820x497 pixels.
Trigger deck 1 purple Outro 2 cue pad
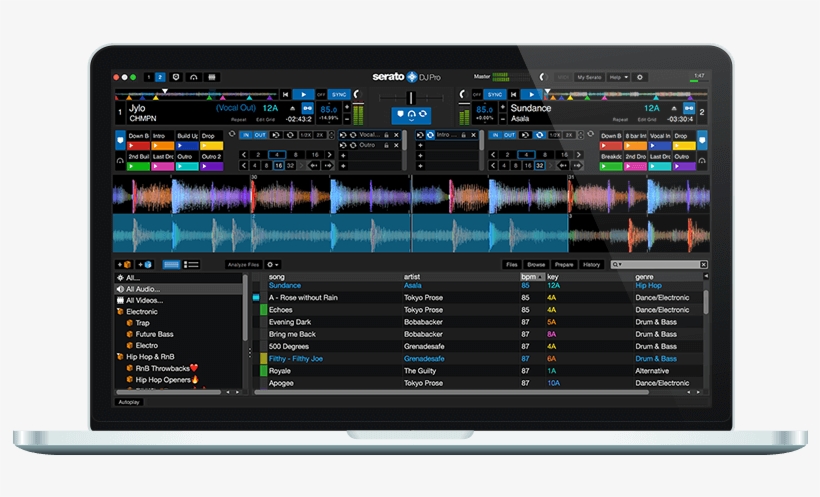[x=211, y=166]
